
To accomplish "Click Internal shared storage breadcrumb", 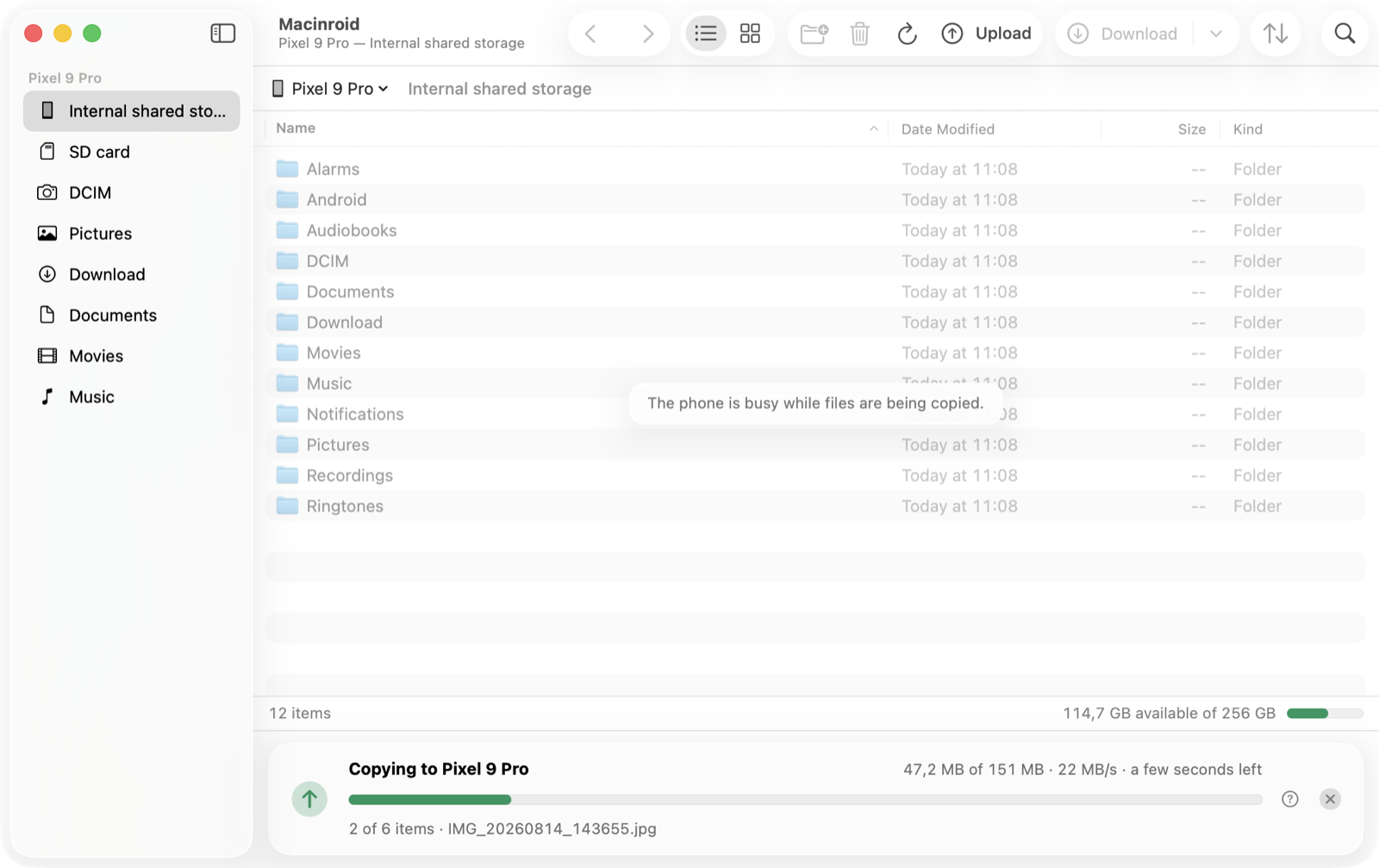I will pos(500,89).
